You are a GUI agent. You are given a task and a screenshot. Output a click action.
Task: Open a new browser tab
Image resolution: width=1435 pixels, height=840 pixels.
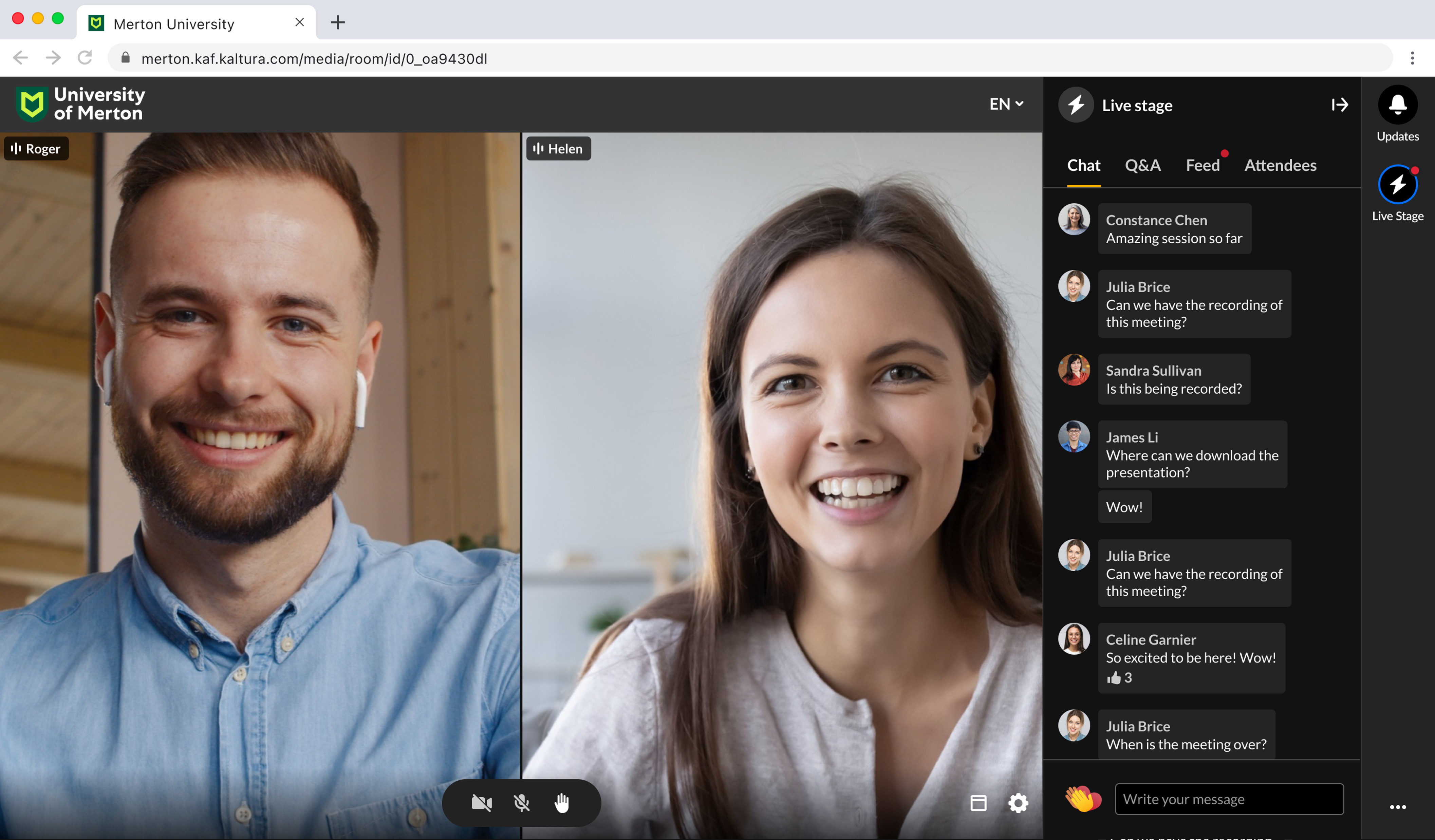tap(338, 23)
